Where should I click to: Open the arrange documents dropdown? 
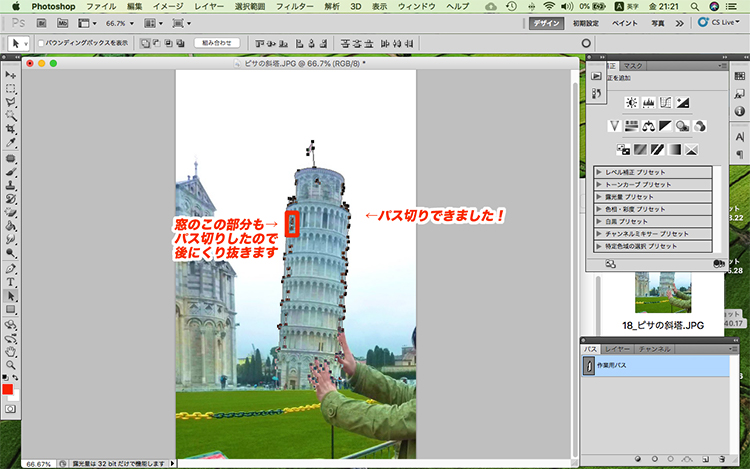(x=154, y=23)
